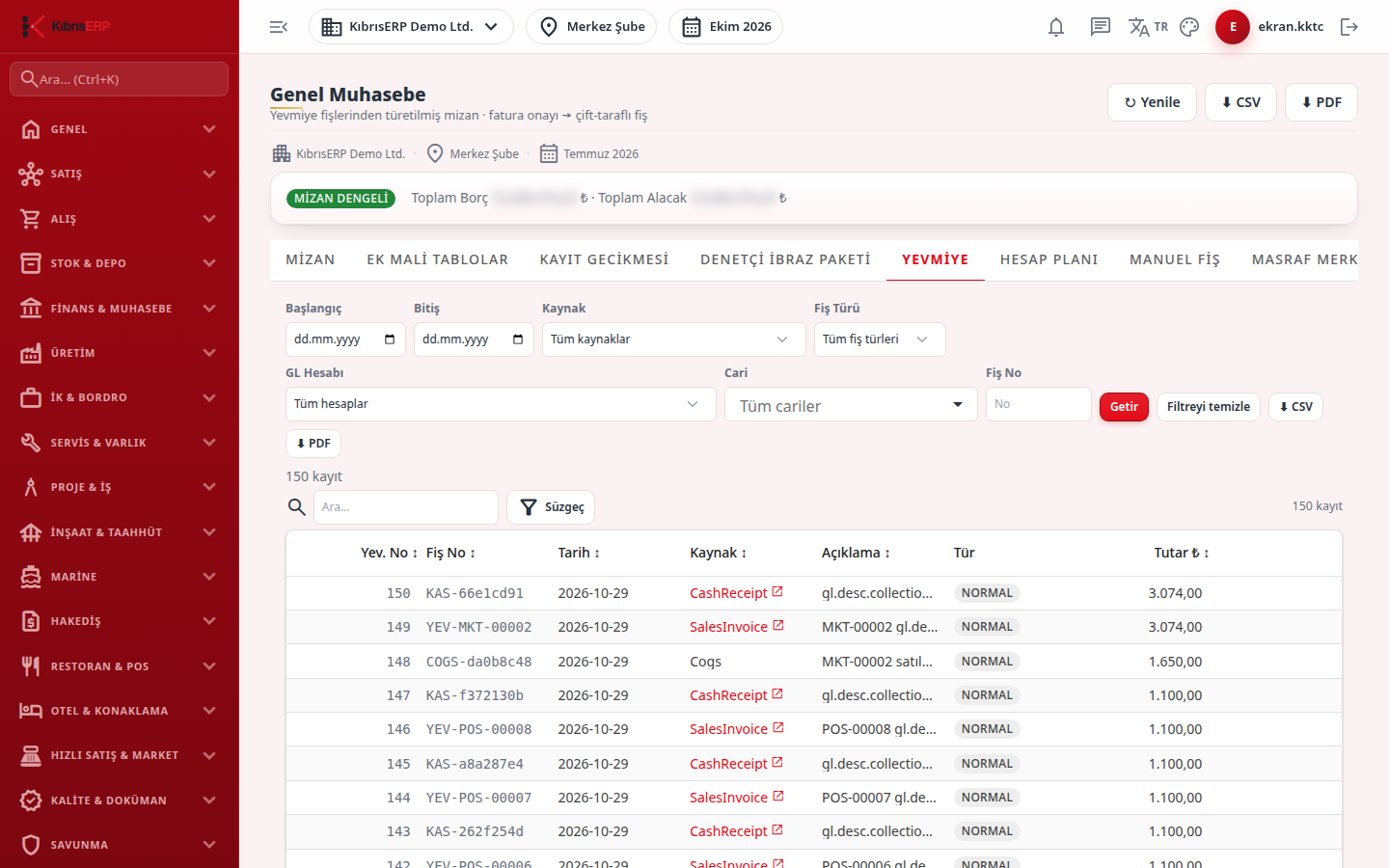This screenshot has width=1389, height=868.
Task: Open the Tüm fiş türleri dropdown
Action: click(x=880, y=339)
